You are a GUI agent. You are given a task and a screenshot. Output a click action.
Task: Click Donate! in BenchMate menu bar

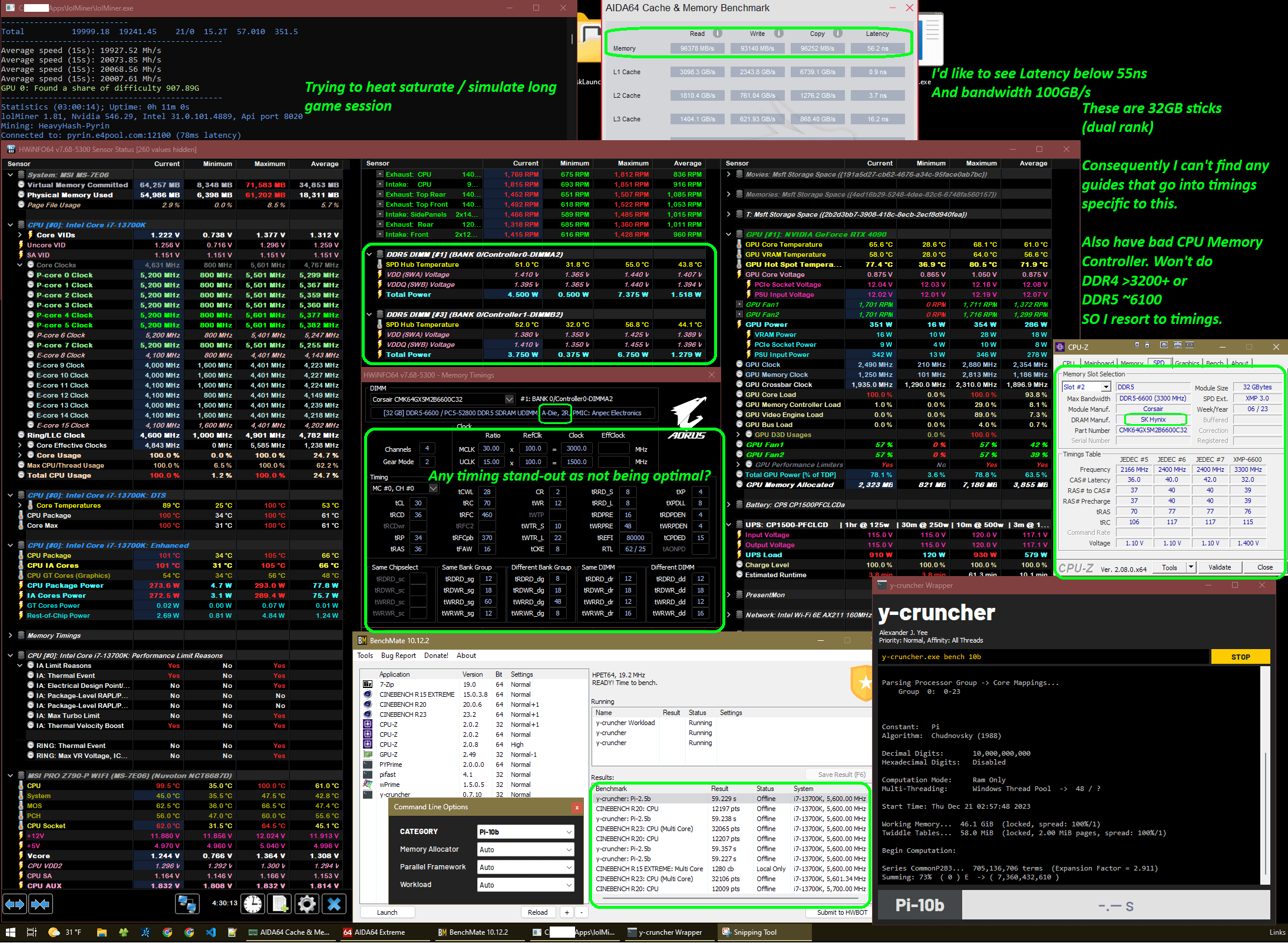pos(436,656)
